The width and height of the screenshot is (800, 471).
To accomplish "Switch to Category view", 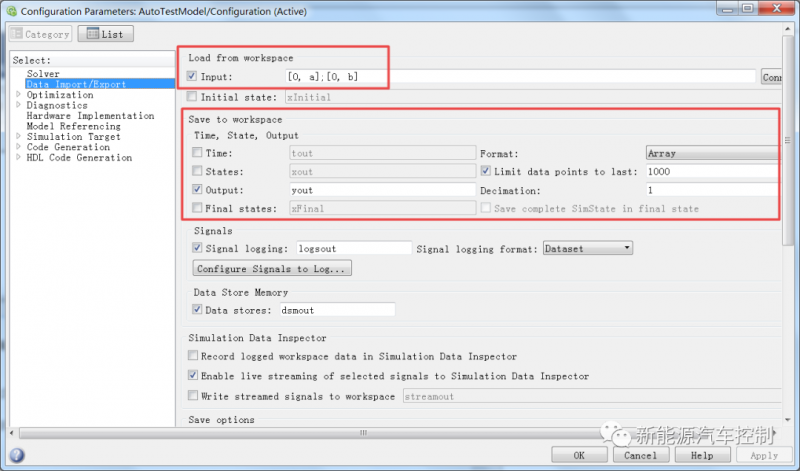I will point(41,34).
